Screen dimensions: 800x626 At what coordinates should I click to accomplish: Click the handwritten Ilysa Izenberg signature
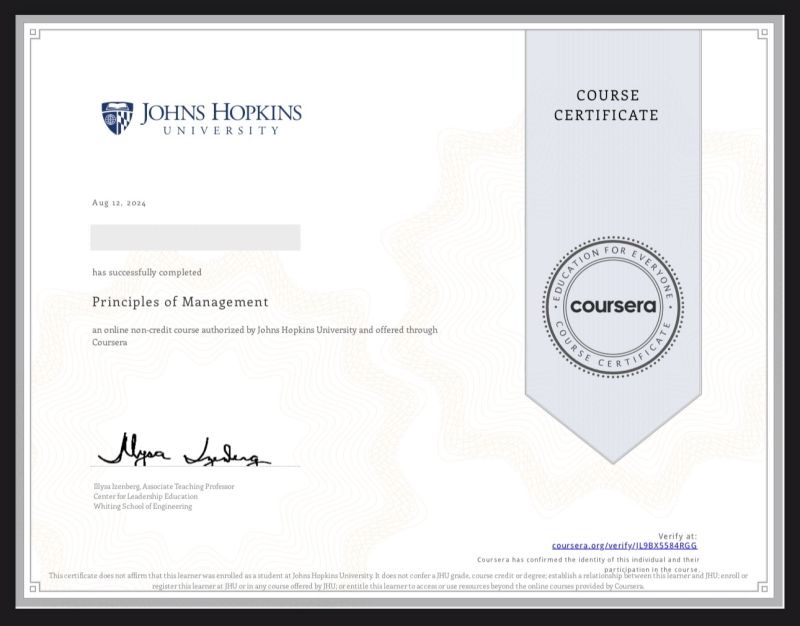[x=184, y=450]
